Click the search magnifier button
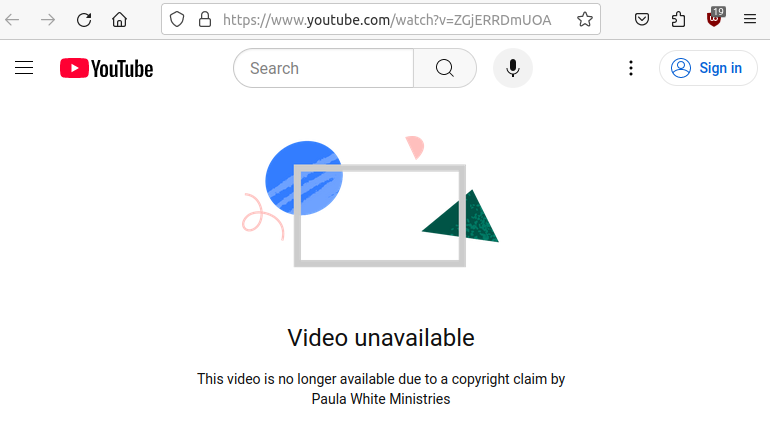Screen dimensions: 770x424 click(x=445, y=68)
